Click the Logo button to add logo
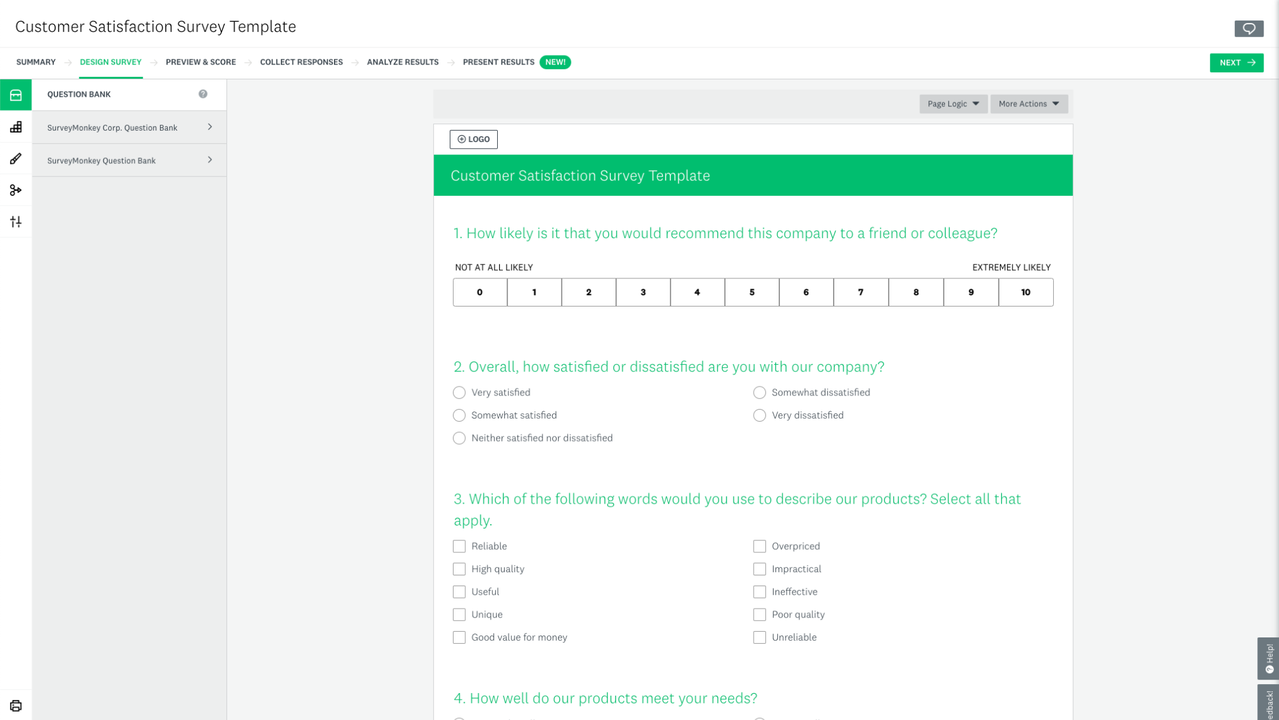Viewport: 1279px width, 720px height. coord(473,139)
